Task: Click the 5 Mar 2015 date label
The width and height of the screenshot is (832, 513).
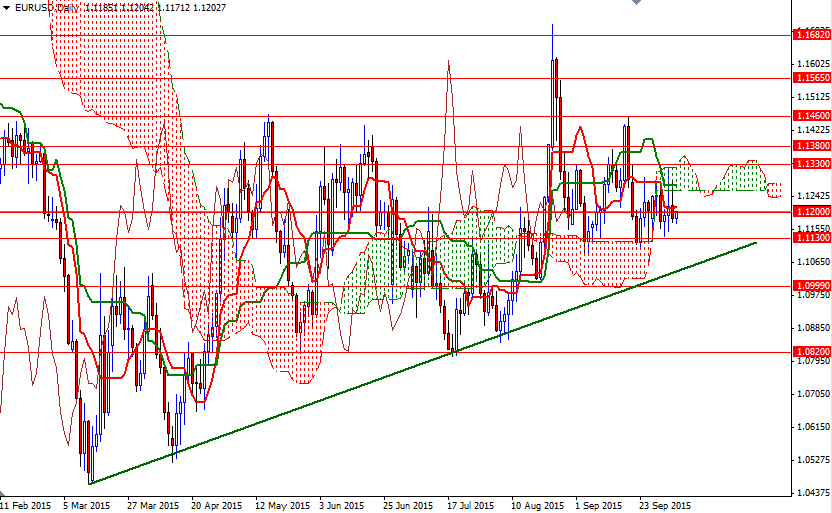Action: click(88, 506)
